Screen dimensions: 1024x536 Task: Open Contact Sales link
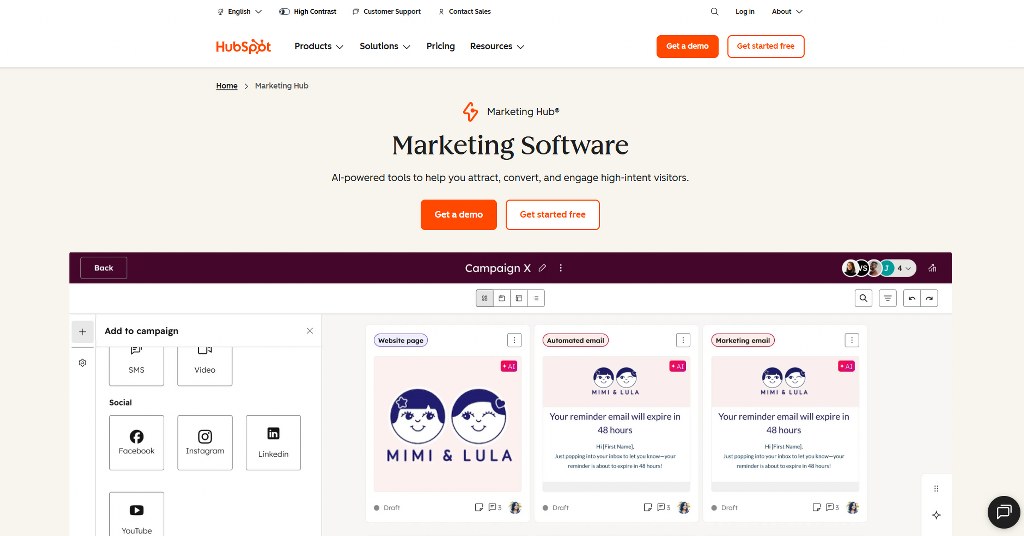464,12
